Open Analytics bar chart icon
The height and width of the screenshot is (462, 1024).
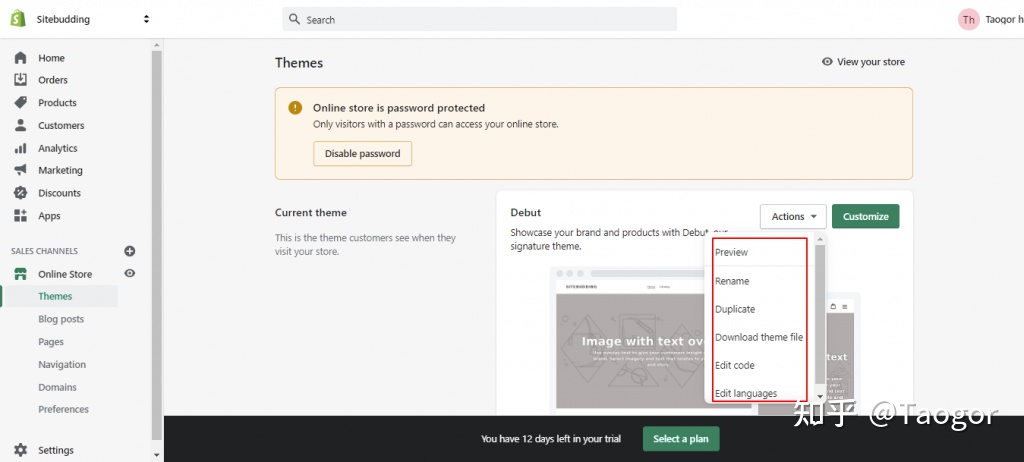point(20,148)
